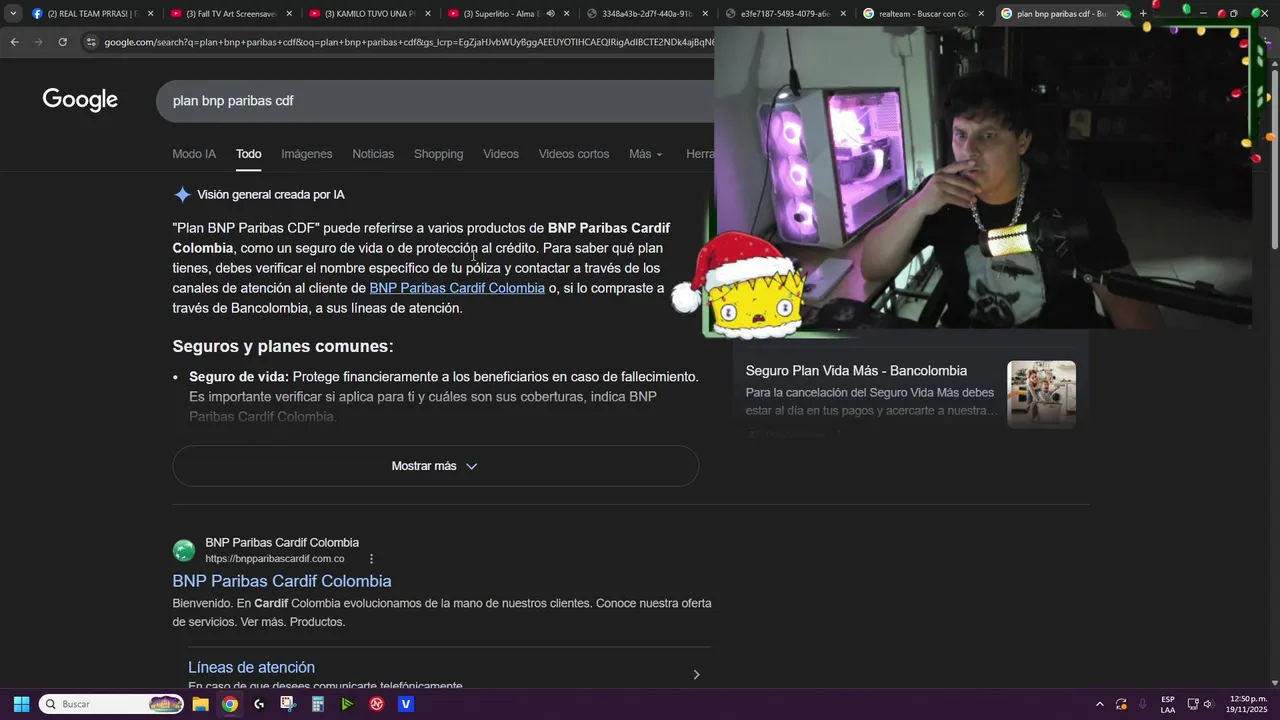Open volume control in system tray
1280x720 pixels.
pyautogui.click(x=1208, y=704)
